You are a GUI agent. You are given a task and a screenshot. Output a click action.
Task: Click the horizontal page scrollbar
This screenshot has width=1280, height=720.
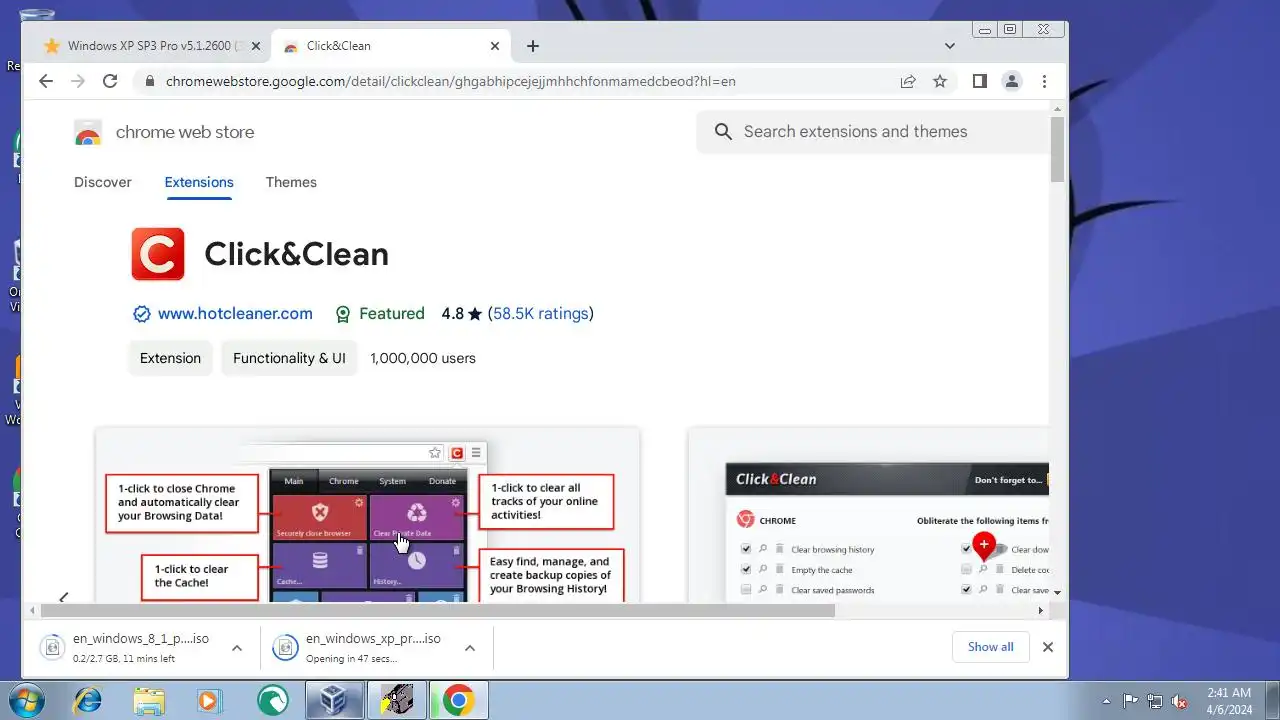pyautogui.click(x=437, y=610)
